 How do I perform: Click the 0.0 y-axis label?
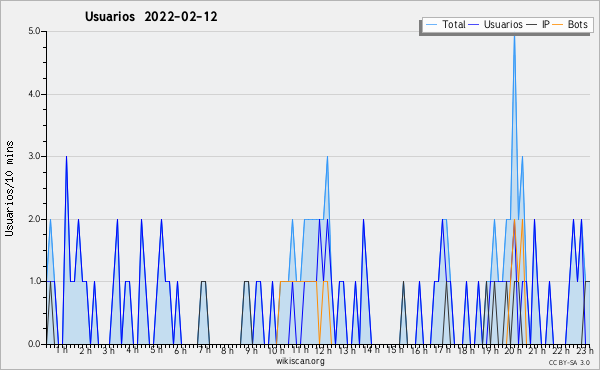click(34, 344)
